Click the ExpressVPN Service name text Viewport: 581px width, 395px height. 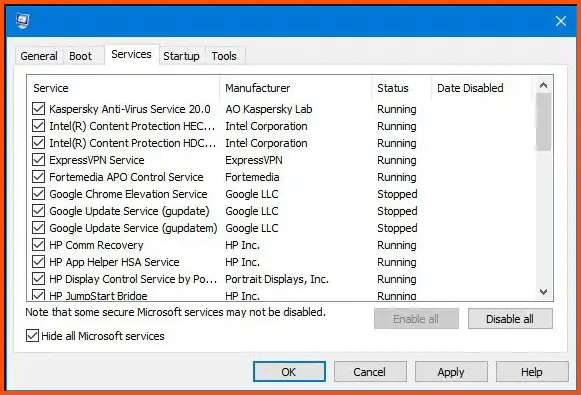[x=97, y=160]
